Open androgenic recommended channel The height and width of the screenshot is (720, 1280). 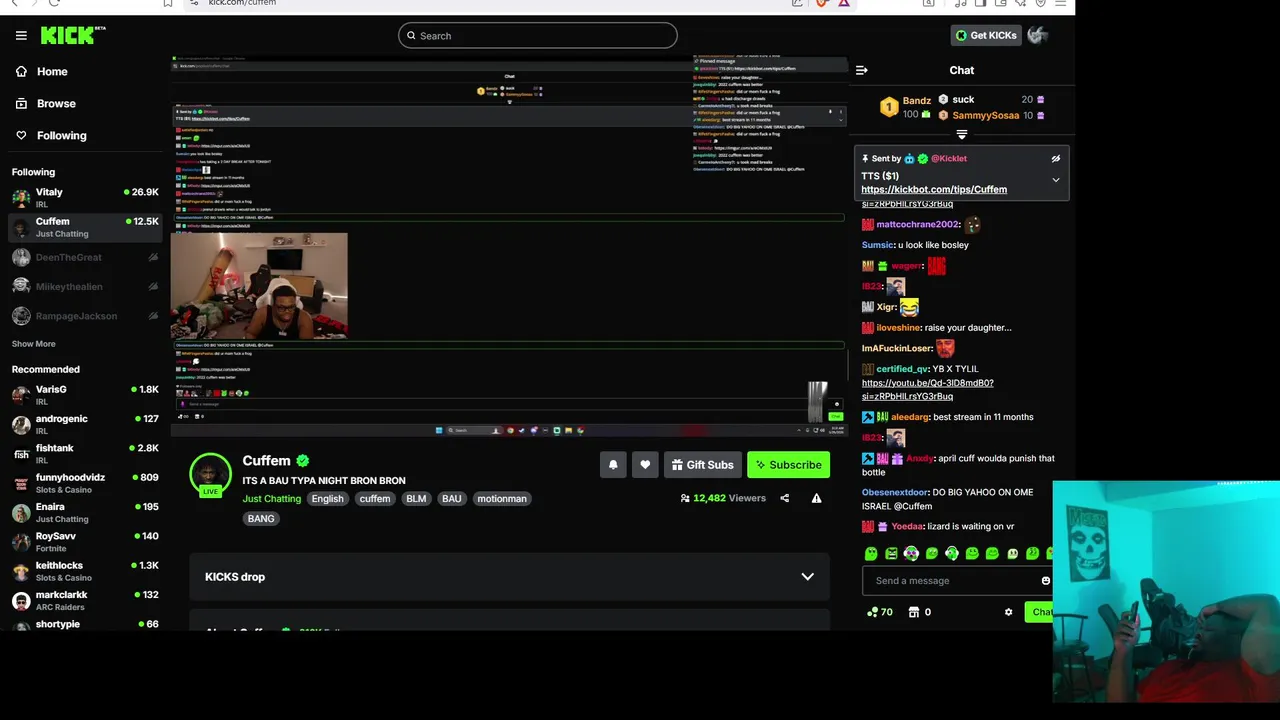pos(85,424)
